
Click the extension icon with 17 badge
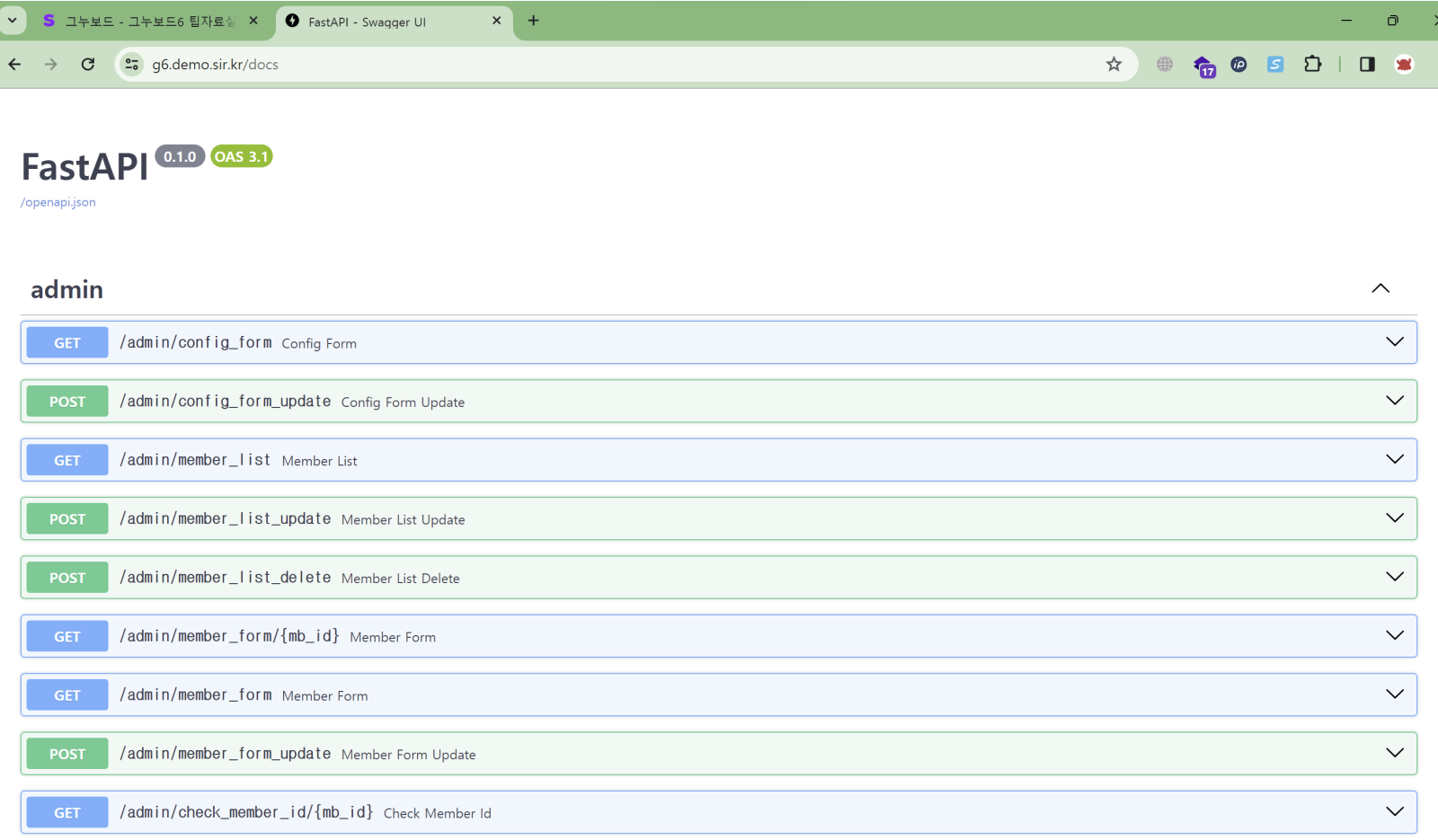point(1203,65)
